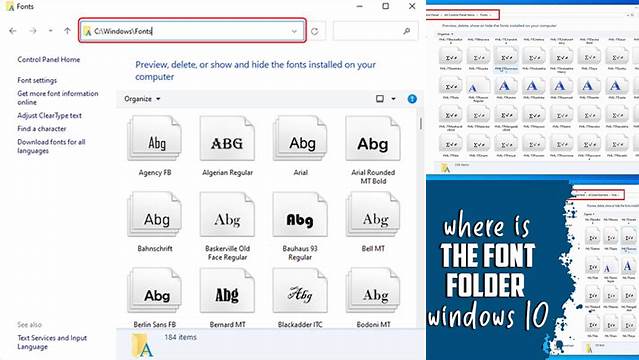Click the Forward navigation arrow
Viewport: 639px width, 360px height.
click(x=33, y=31)
